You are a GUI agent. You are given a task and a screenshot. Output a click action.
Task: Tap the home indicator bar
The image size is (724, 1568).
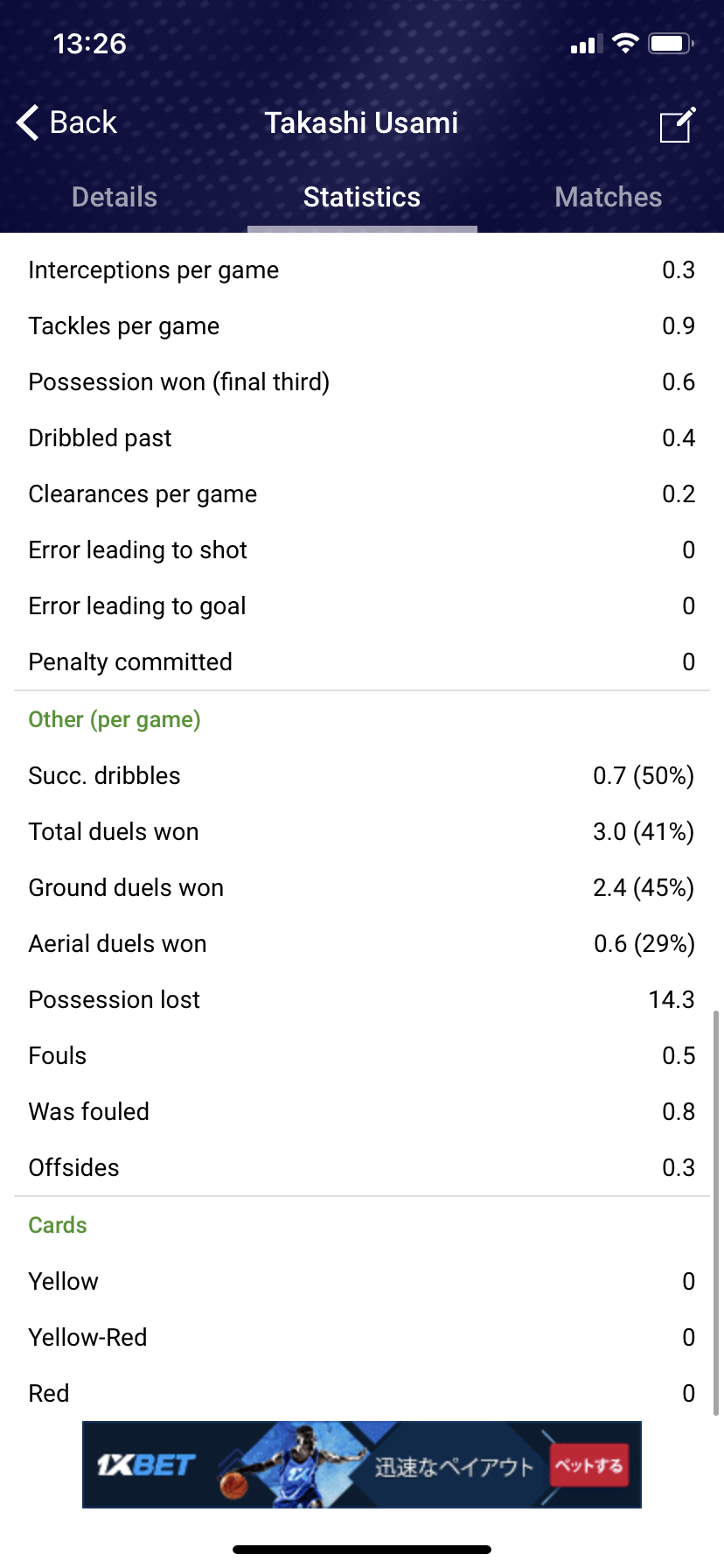pyautogui.click(x=362, y=1550)
